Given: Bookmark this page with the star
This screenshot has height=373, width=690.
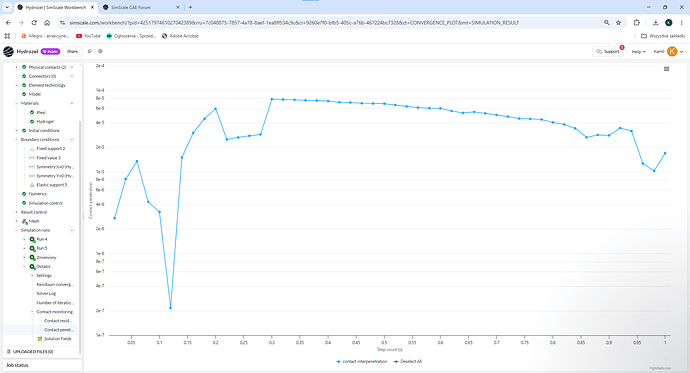Looking at the screenshot, I should pyautogui.click(x=618, y=22).
